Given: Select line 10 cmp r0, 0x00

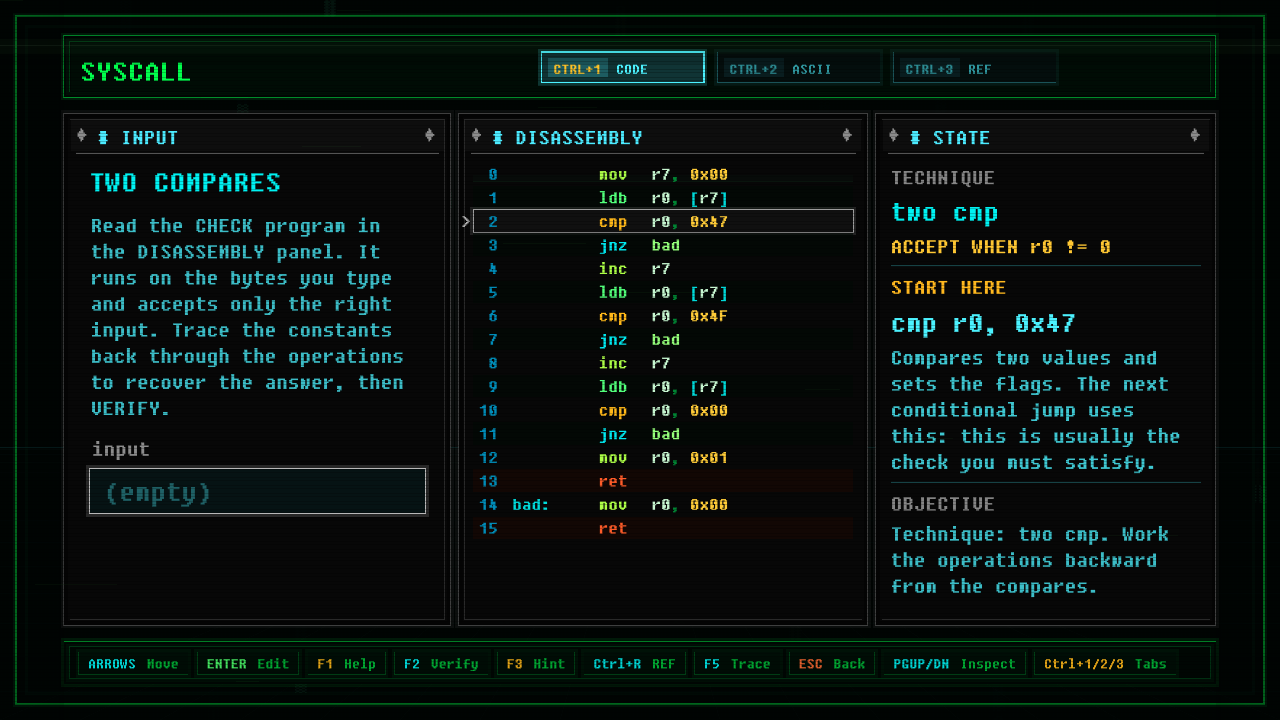Looking at the screenshot, I should click(x=663, y=410).
